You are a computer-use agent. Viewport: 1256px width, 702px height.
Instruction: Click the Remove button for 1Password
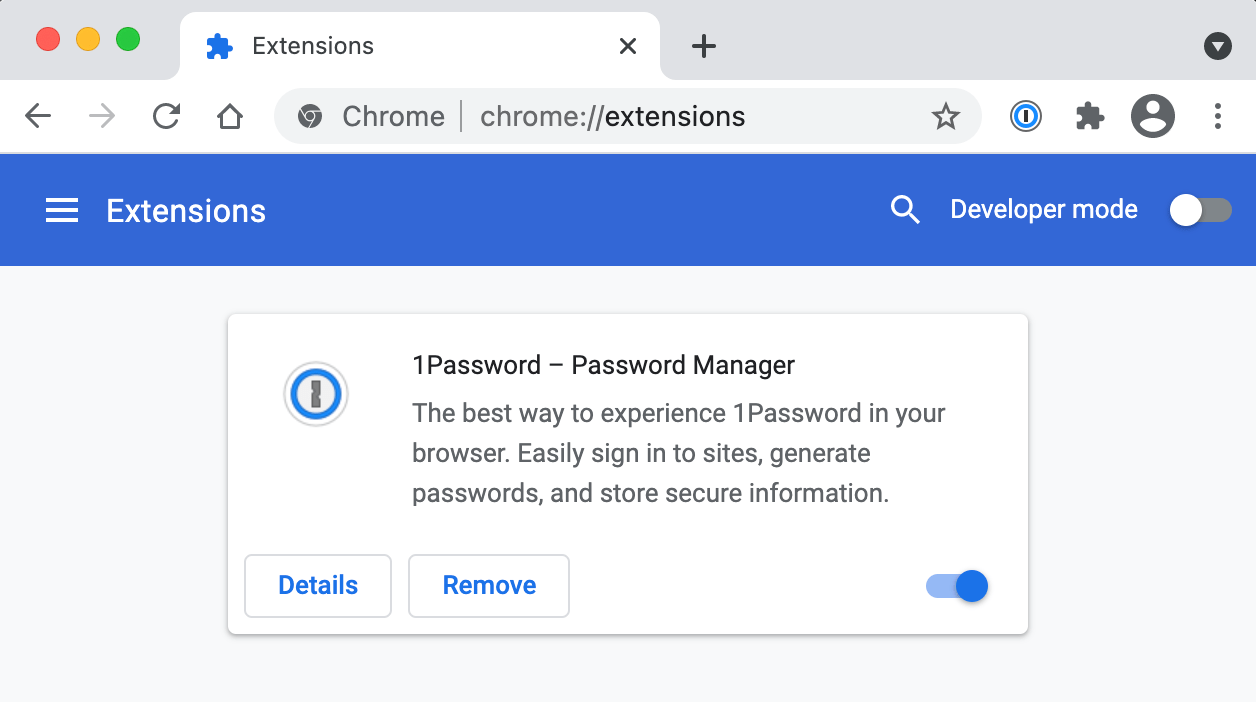coord(489,586)
